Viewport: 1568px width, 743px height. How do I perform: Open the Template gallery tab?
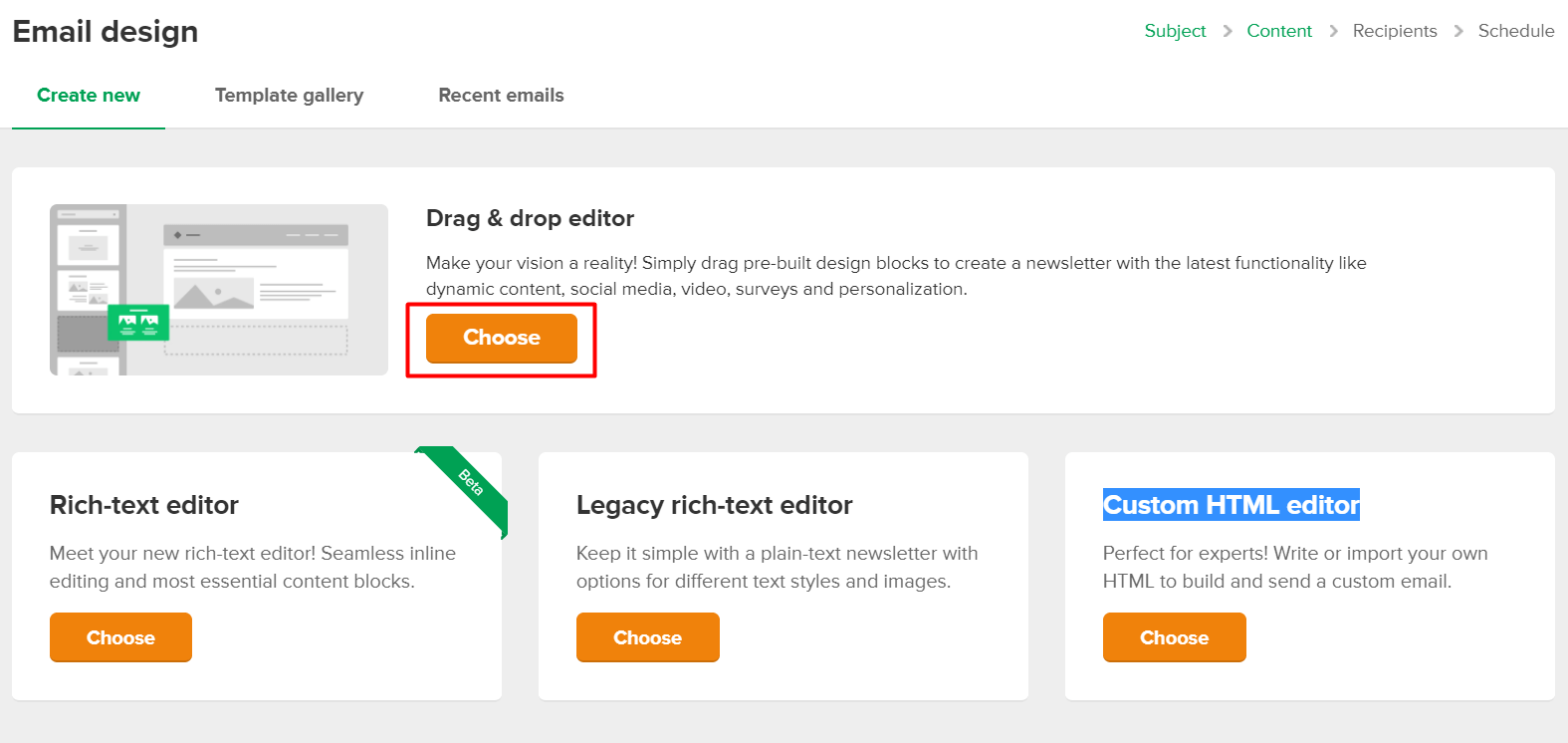pos(289,96)
